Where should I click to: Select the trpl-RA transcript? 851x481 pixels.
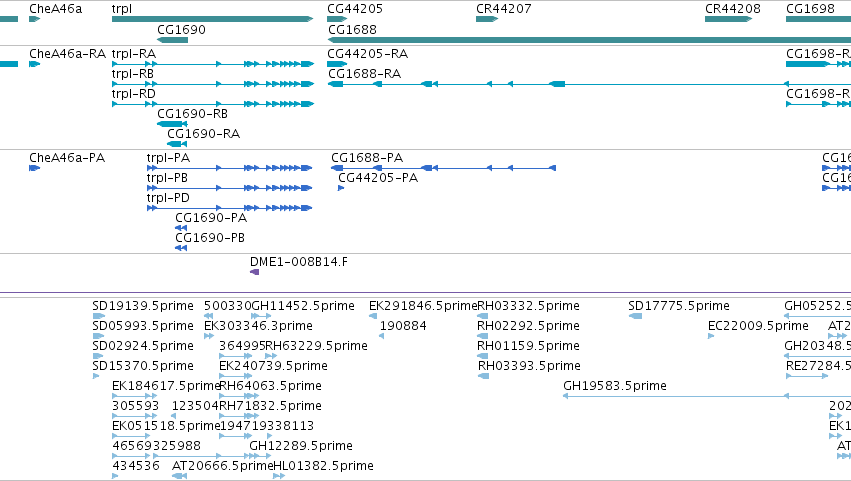tap(213, 64)
